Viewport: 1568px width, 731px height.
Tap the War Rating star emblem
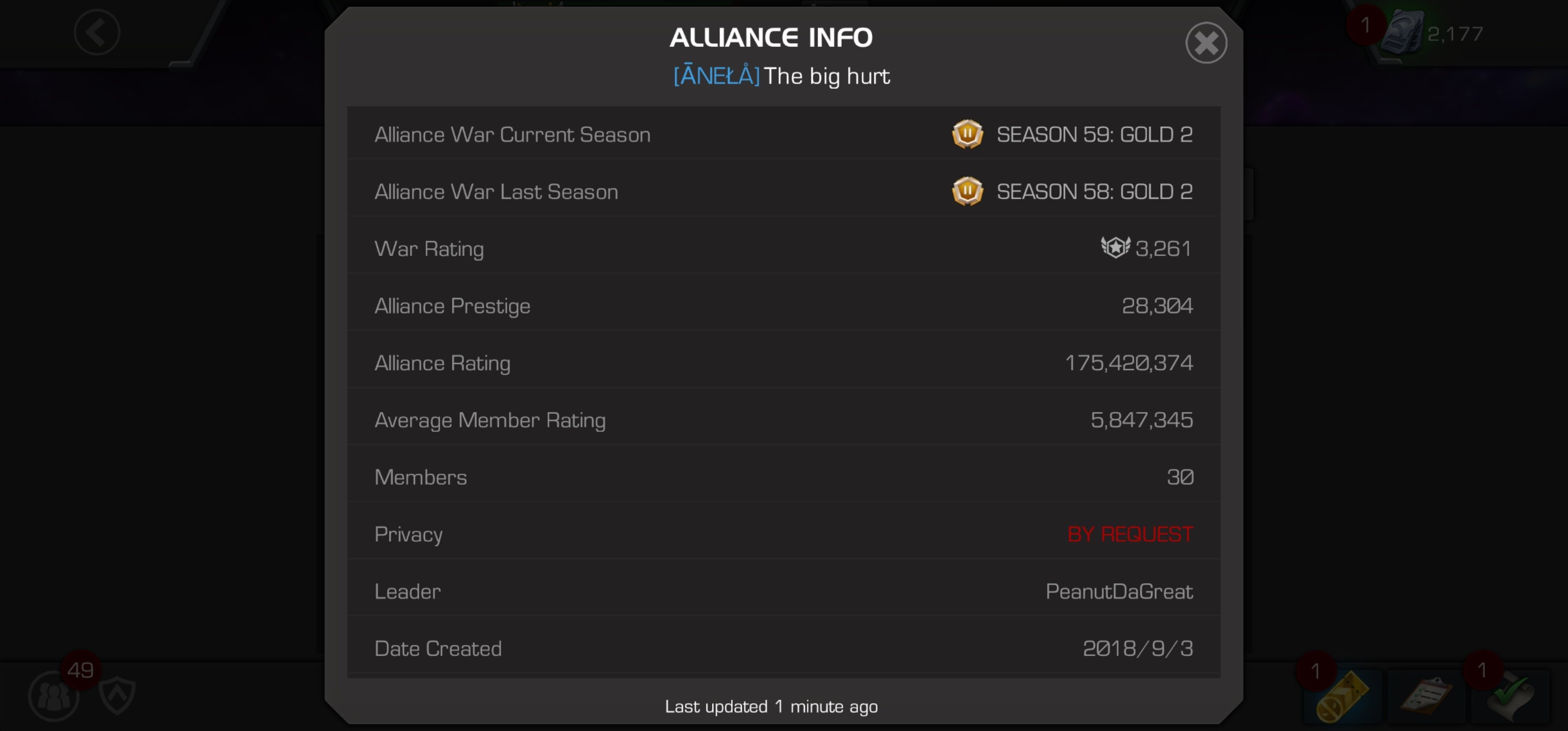point(1115,248)
